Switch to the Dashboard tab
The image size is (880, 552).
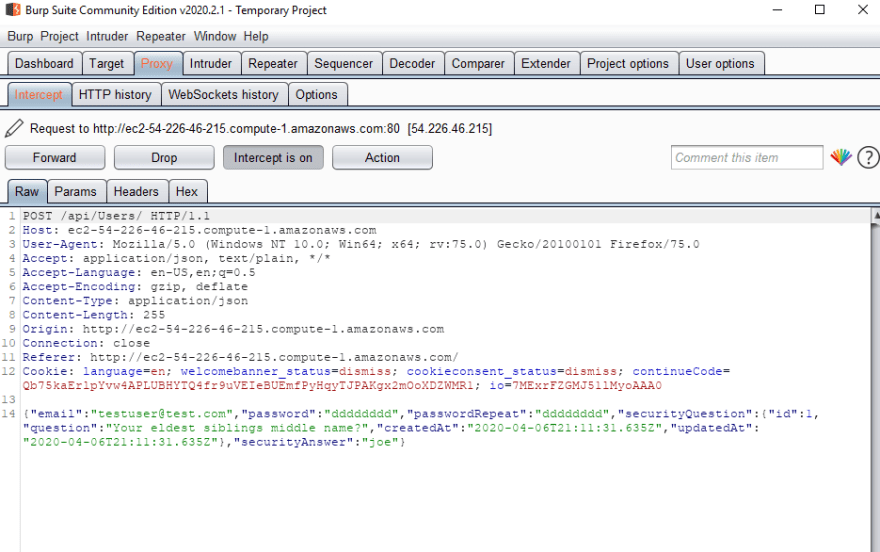[44, 63]
